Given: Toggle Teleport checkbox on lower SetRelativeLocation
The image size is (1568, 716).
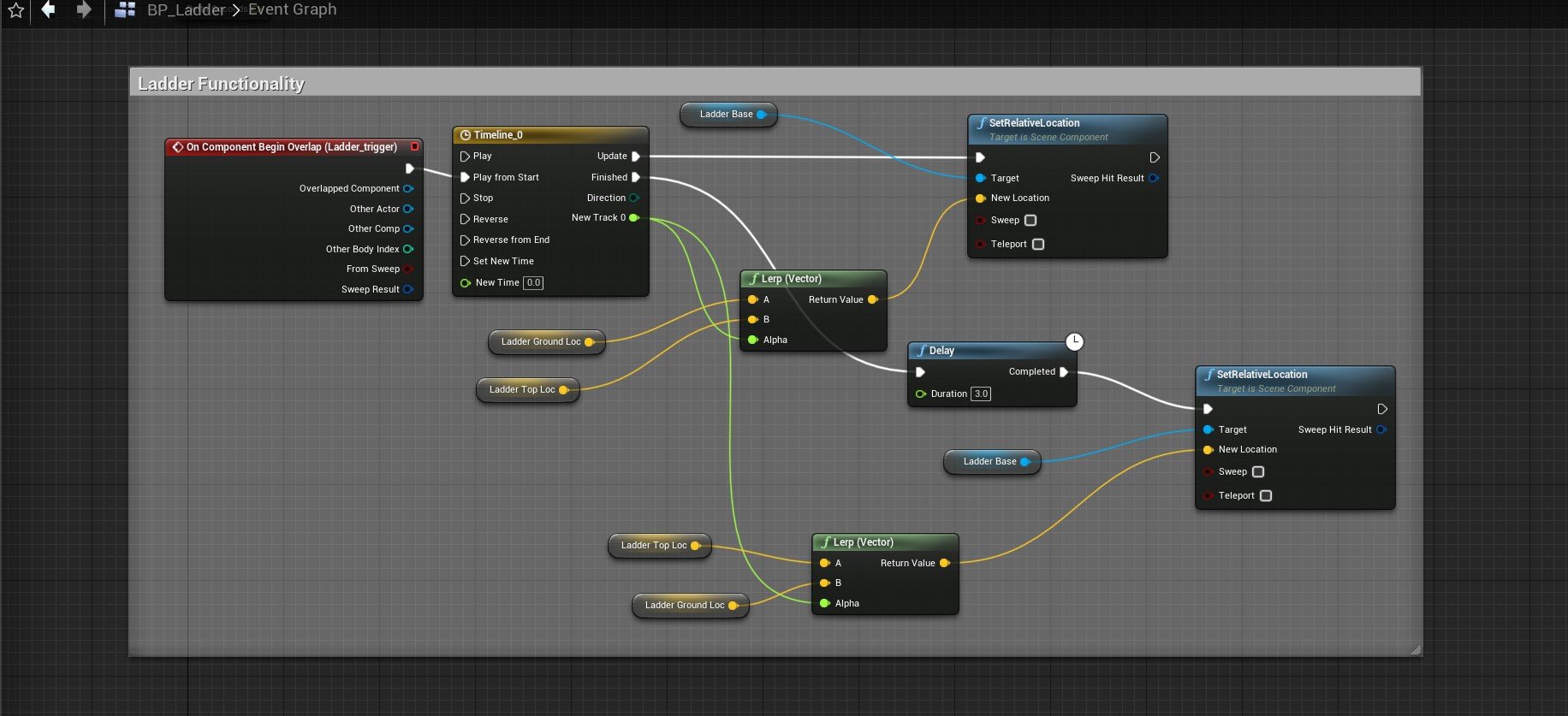Looking at the screenshot, I should coord(1266,495).
